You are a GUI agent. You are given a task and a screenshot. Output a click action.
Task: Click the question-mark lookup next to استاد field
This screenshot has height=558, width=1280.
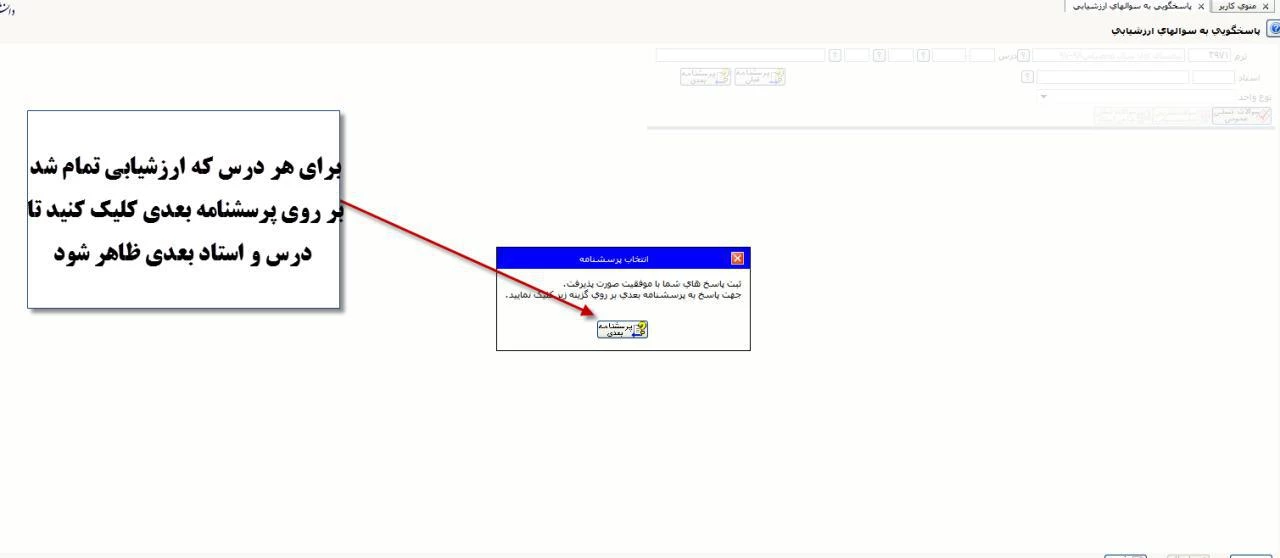[x=1027, y=77]
